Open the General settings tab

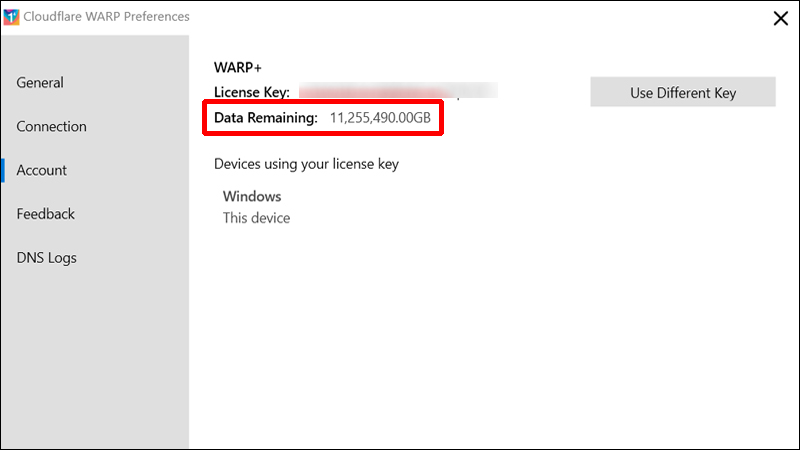click(40, 83)
